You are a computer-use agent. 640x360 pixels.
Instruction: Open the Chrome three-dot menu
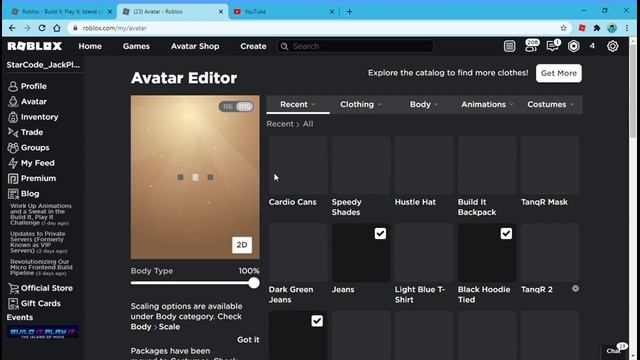(627, 28)
